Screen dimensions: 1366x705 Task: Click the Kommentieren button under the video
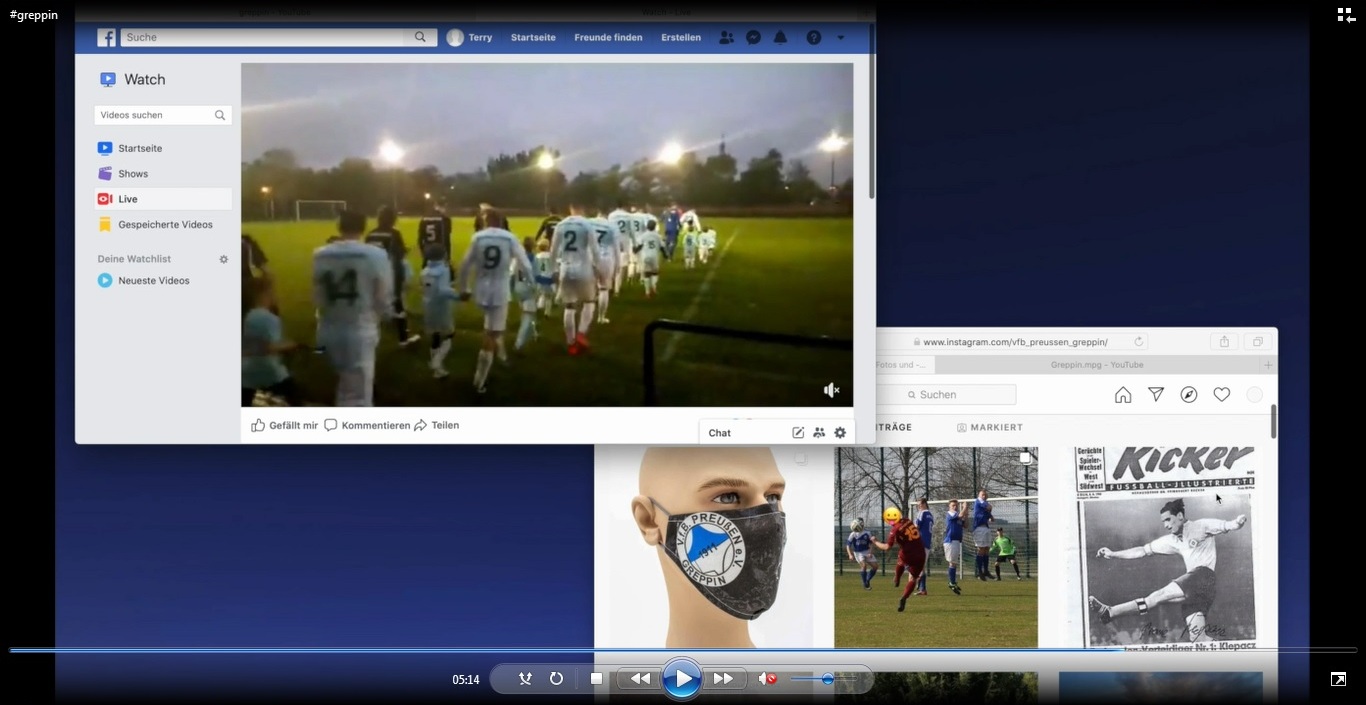point(367,425)
